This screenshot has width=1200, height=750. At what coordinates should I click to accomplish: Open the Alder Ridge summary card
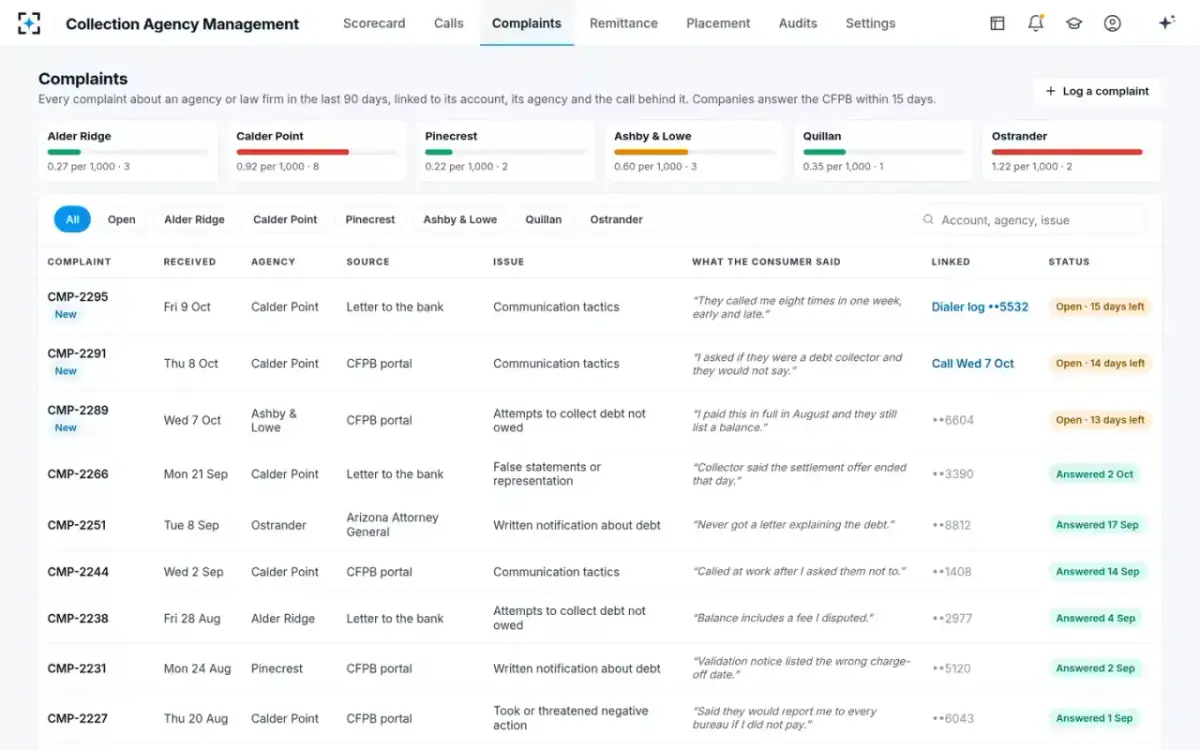pyautogui.click(x=128, y=151)
